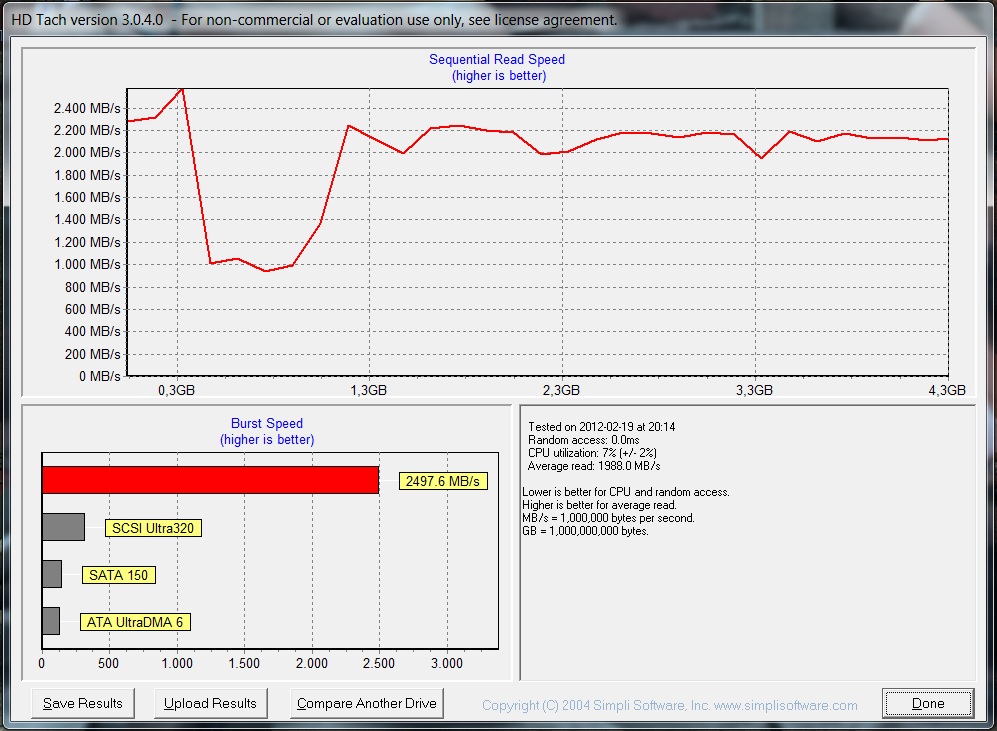Click the Done button
Screen dimensions: 997x731
928,703
